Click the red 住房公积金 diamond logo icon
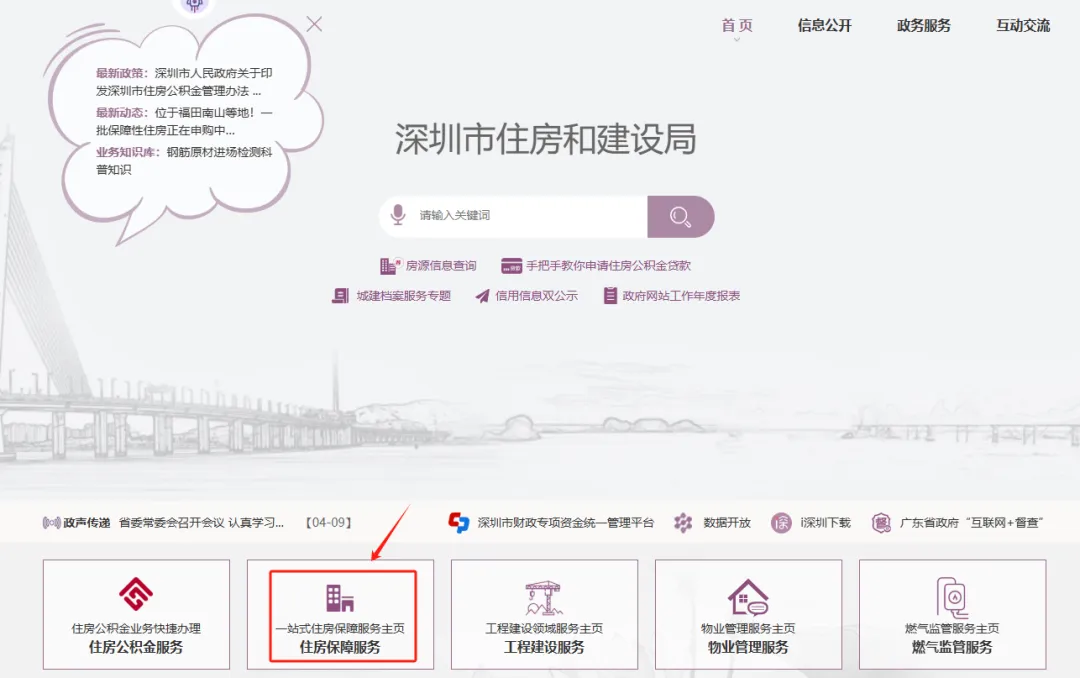 [x=136, y=594]
